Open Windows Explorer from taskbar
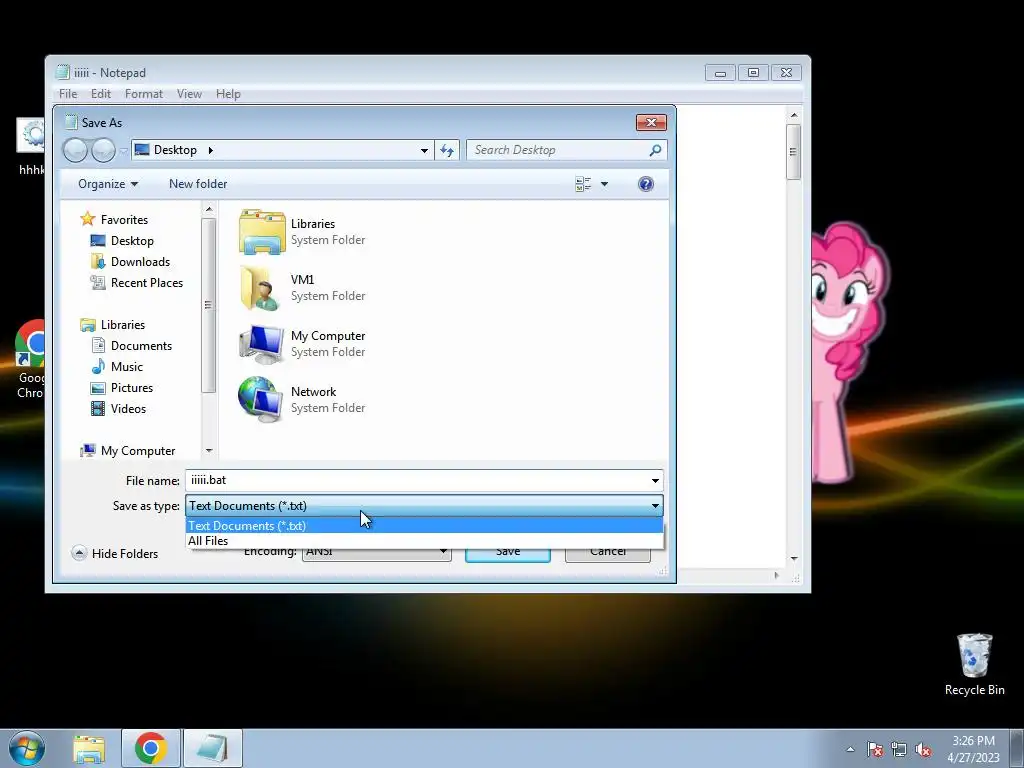 89,748
